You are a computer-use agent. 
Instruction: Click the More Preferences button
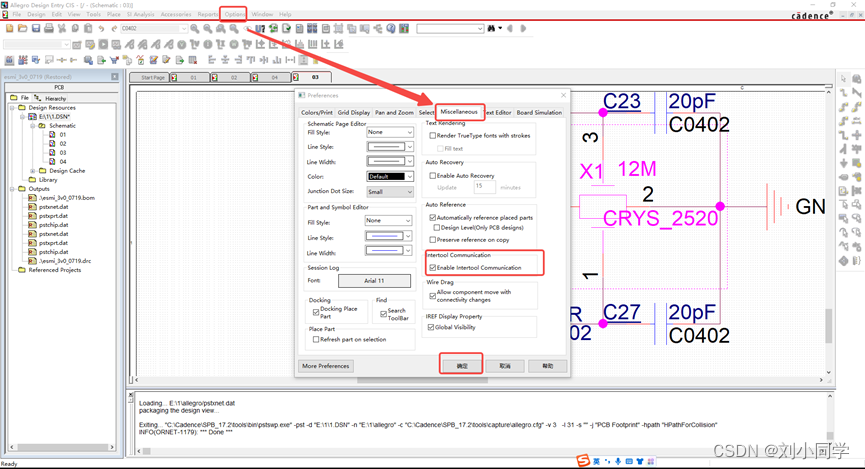click(326, 366)
